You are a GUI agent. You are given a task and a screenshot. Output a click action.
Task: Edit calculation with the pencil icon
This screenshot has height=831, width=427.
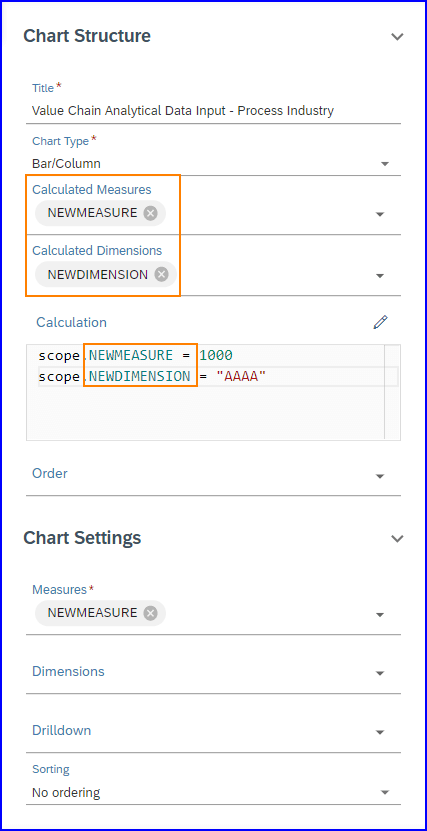(x=380, y=322)
